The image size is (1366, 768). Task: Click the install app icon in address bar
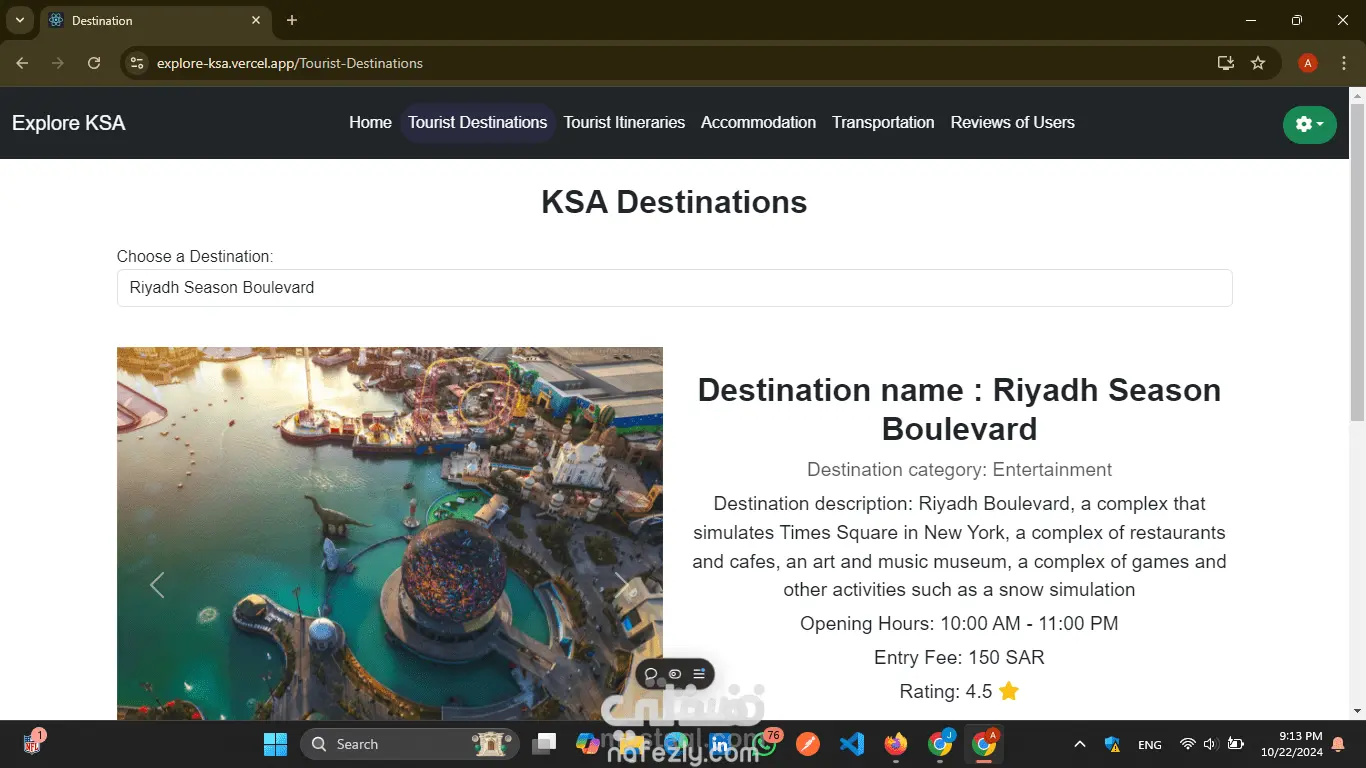point(1225,63)
